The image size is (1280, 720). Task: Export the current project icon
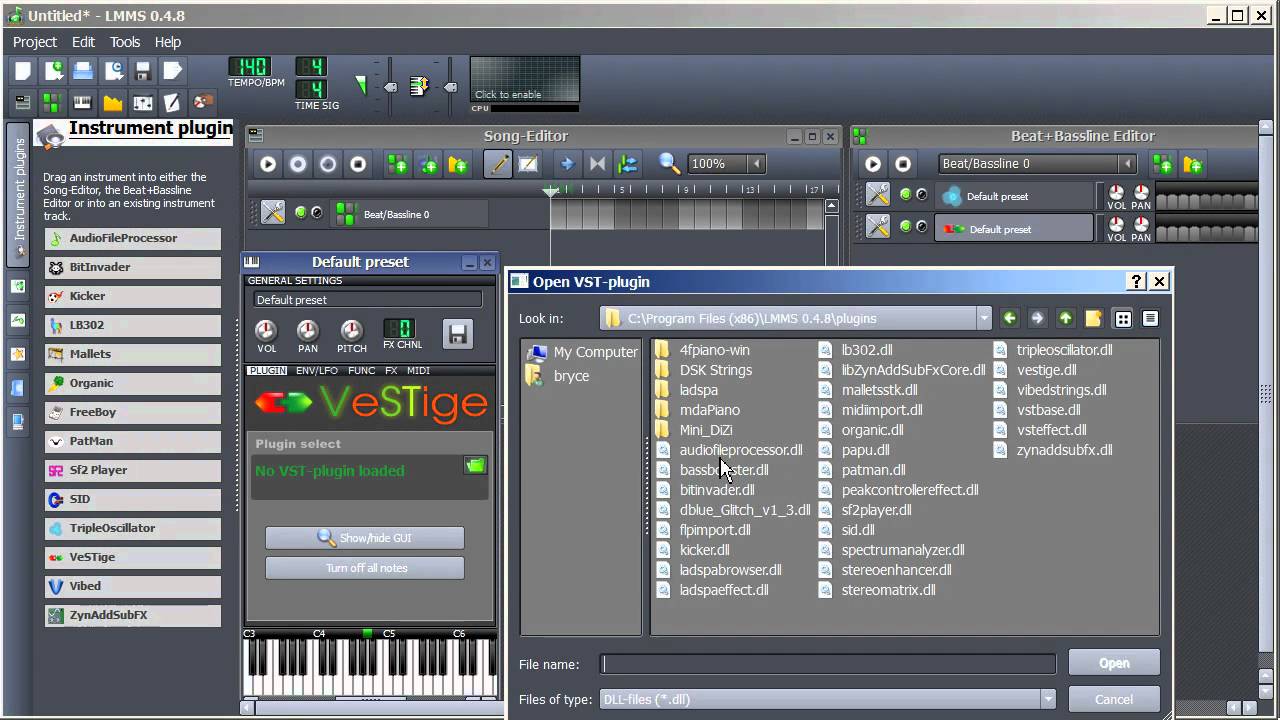pos(173,71)
